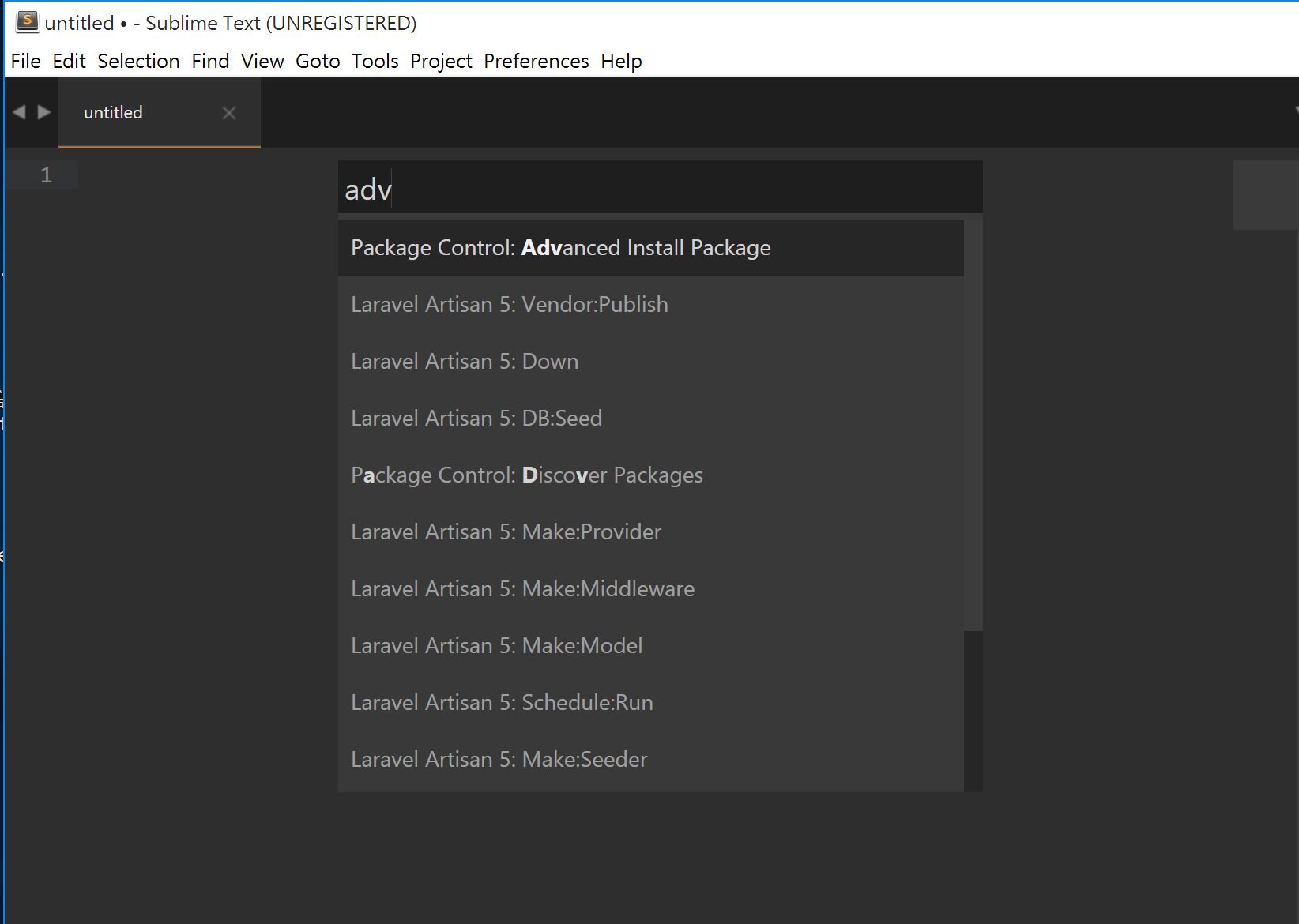The width and height of the screenshot is (1299, 924).
Task: Click the Sublime Text app icon in title bar
Action: 27,22
